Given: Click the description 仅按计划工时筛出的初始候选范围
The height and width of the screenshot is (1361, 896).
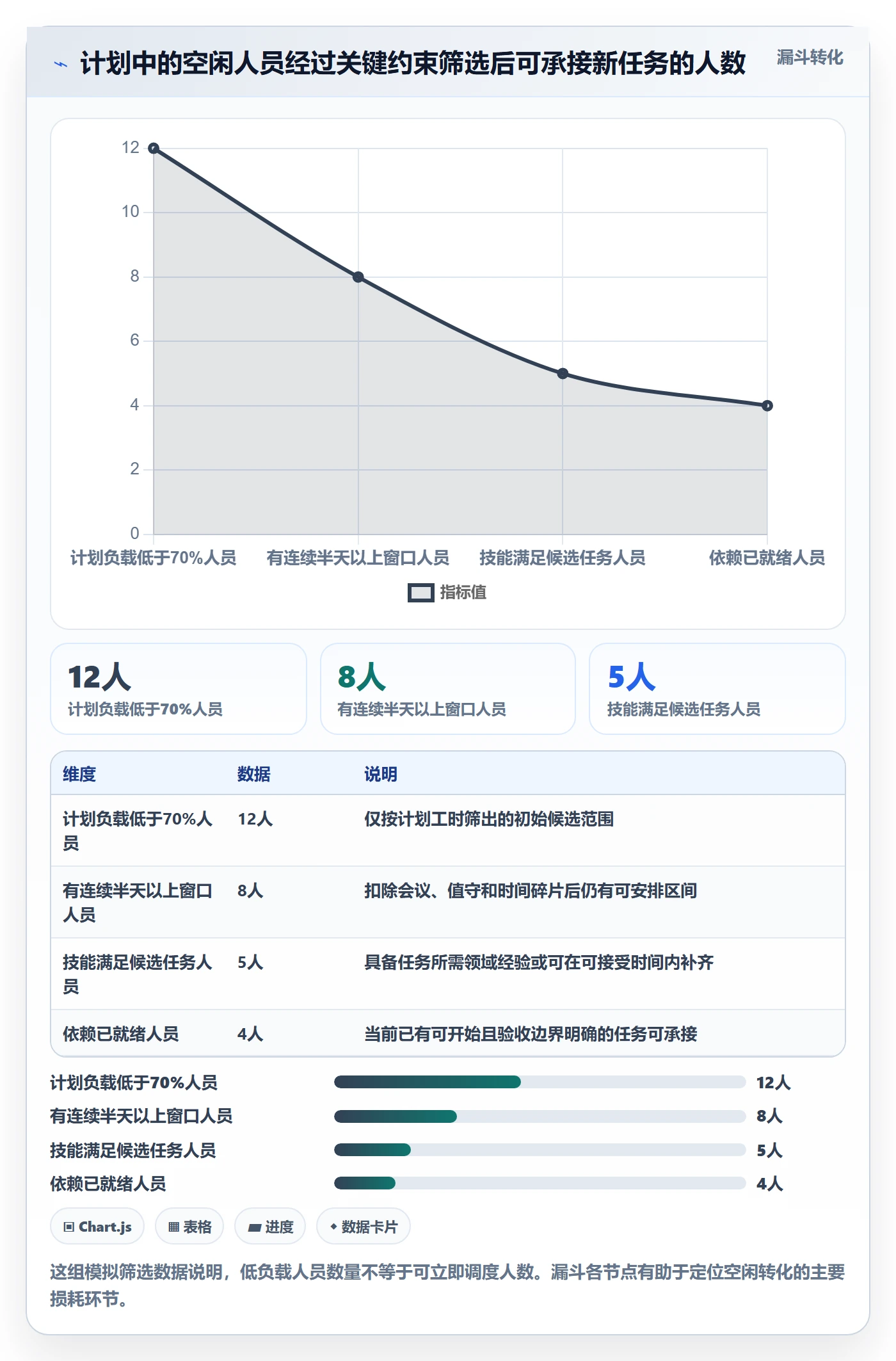Looking at the screenshot, I should pyautogui.click(x=489, y=819).
